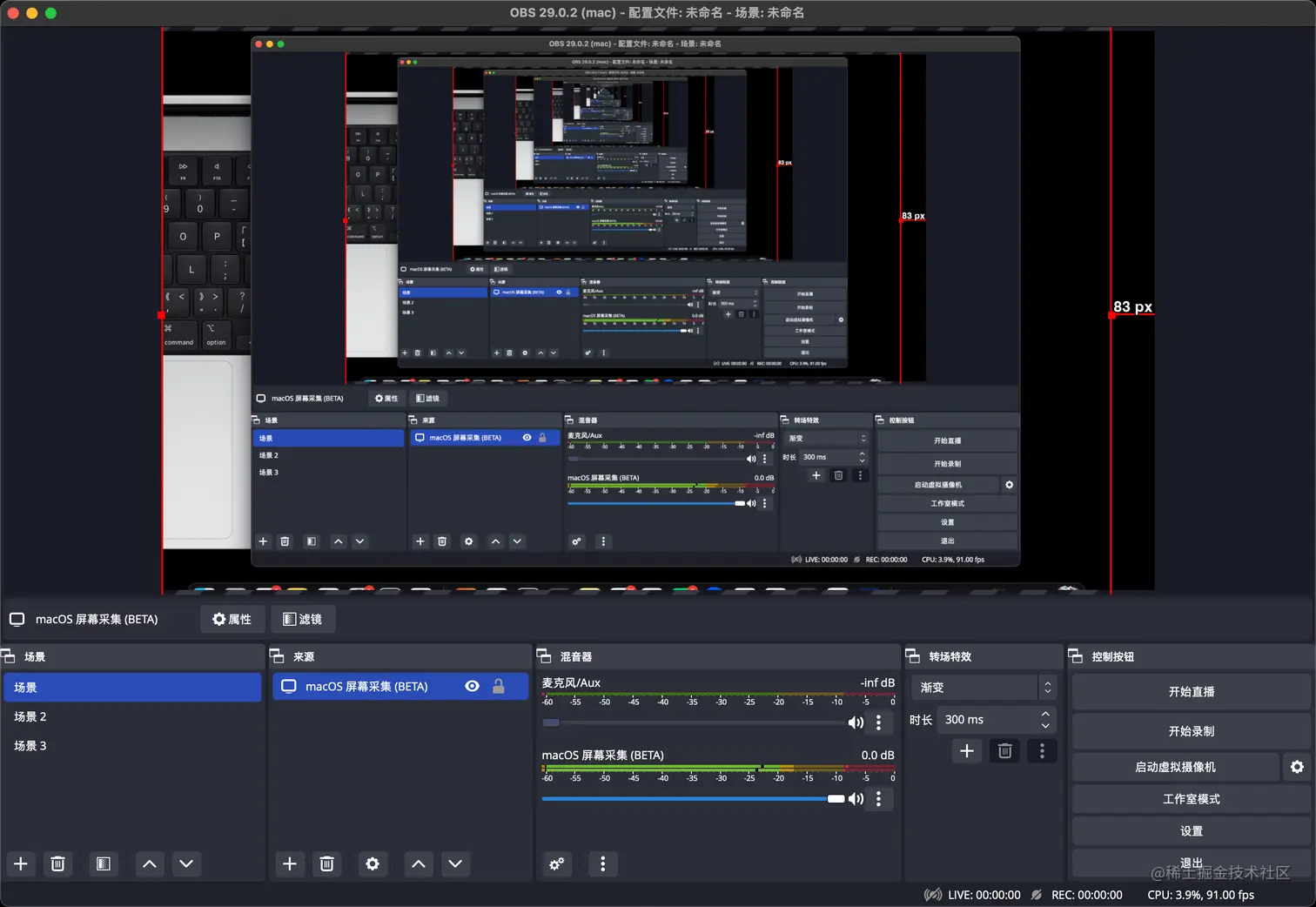Add a transition with plus icon

click(x=967, y=750)
